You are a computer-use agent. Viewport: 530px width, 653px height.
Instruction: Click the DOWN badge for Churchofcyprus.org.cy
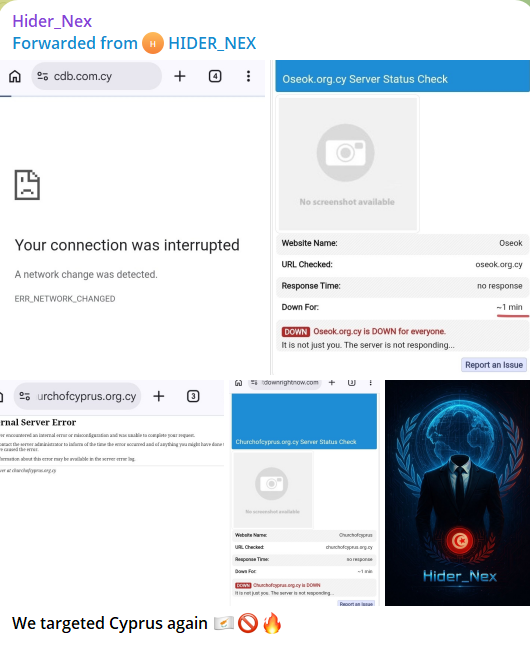coord(243,585)
